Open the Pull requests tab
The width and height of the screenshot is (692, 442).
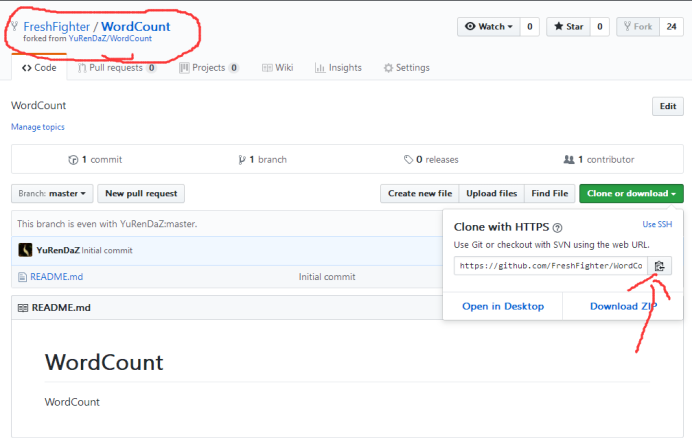coord(117,68)
